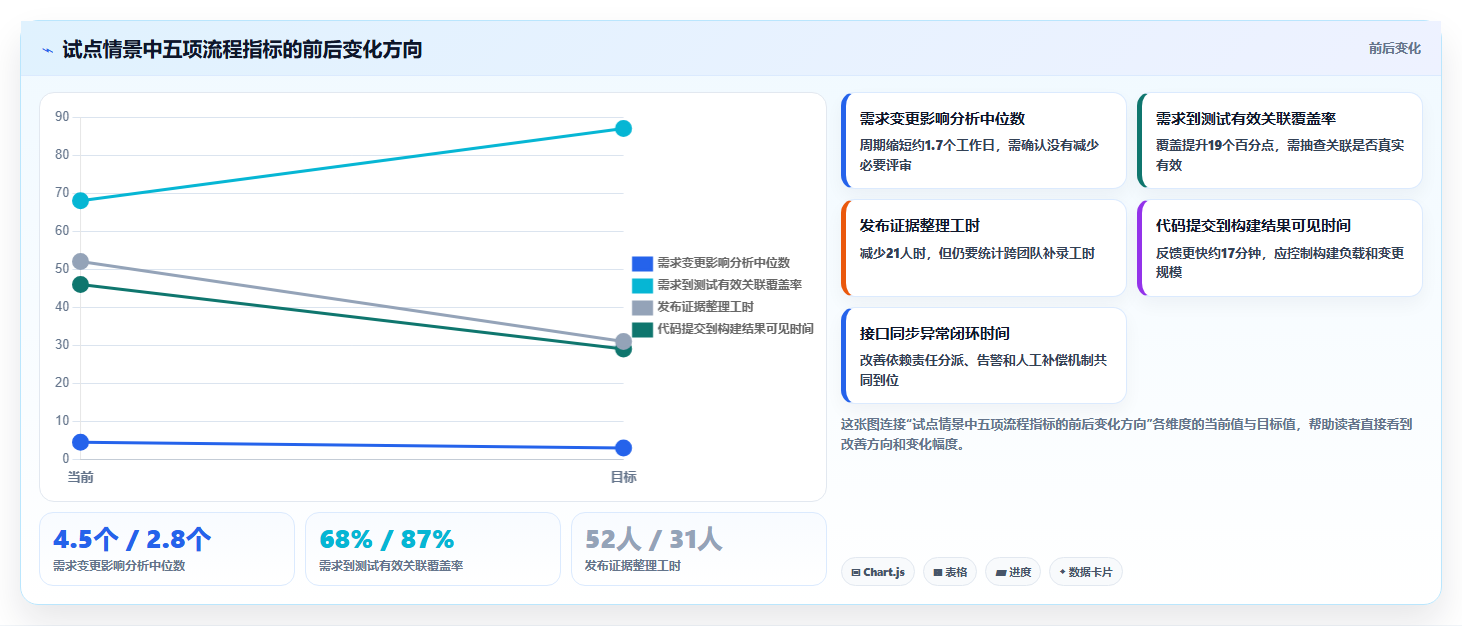This screenshot has width=1462, height=626.
Task: Click the 4.5个 / 2.8个 stat value
Action: [132, 539]
